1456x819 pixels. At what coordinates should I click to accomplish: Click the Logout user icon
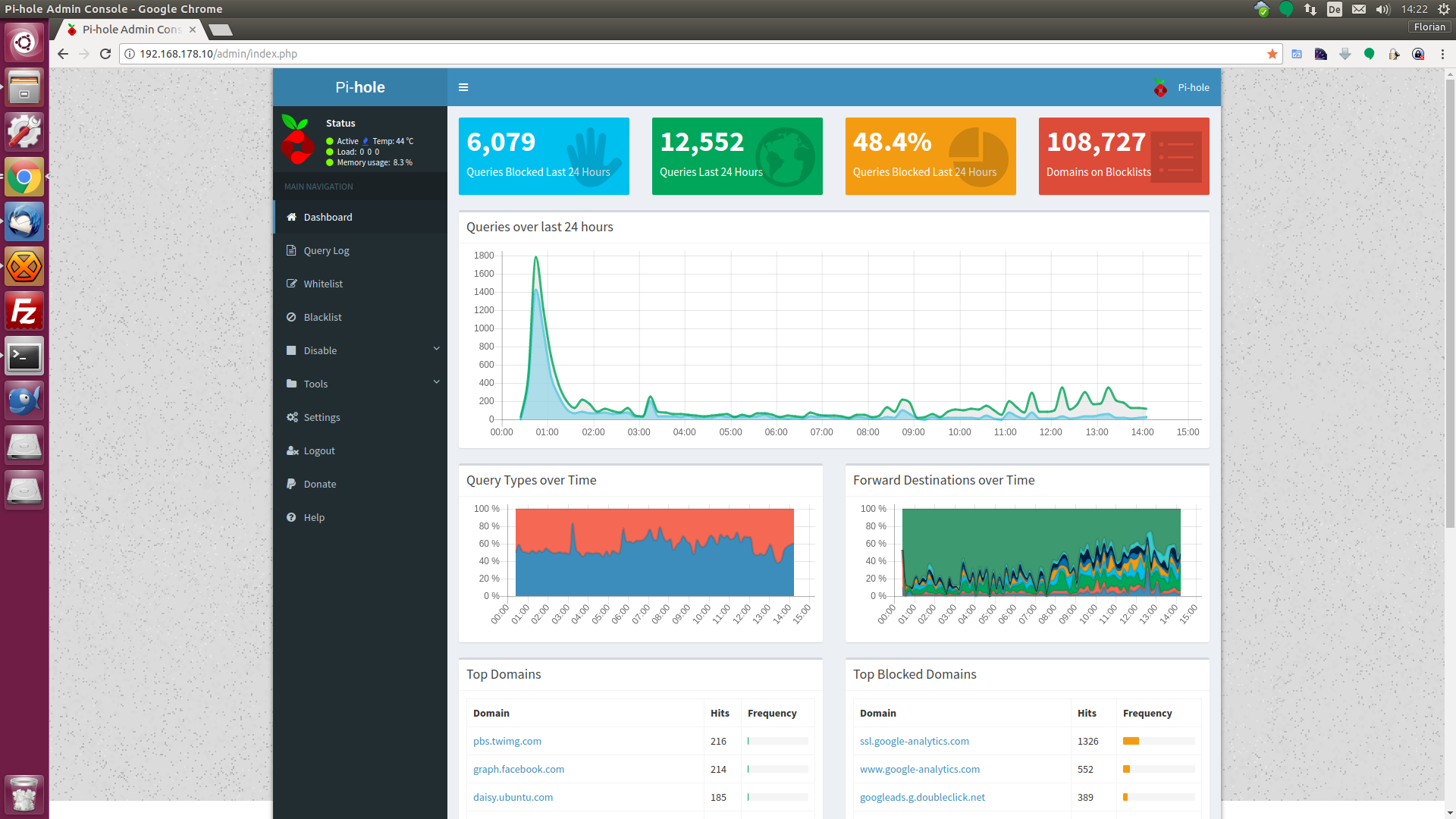(x=292, y=450)
